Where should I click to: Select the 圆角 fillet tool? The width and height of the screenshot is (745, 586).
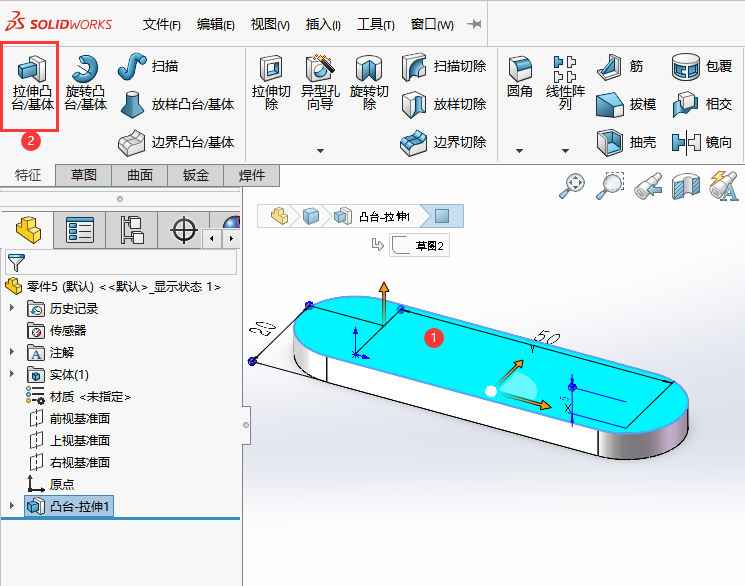click(x=519, y=77)
